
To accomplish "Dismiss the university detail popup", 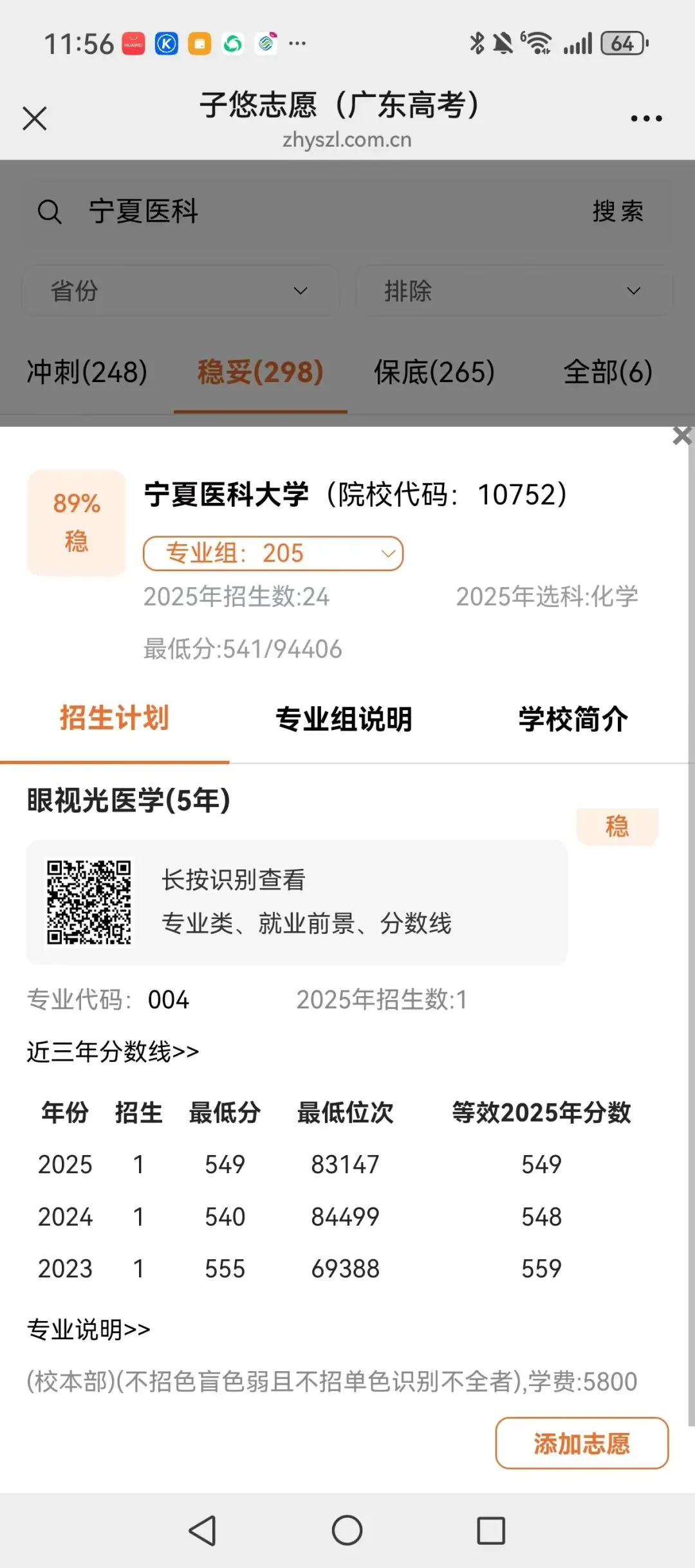I will pyautogui.click(x=682, y=435).
